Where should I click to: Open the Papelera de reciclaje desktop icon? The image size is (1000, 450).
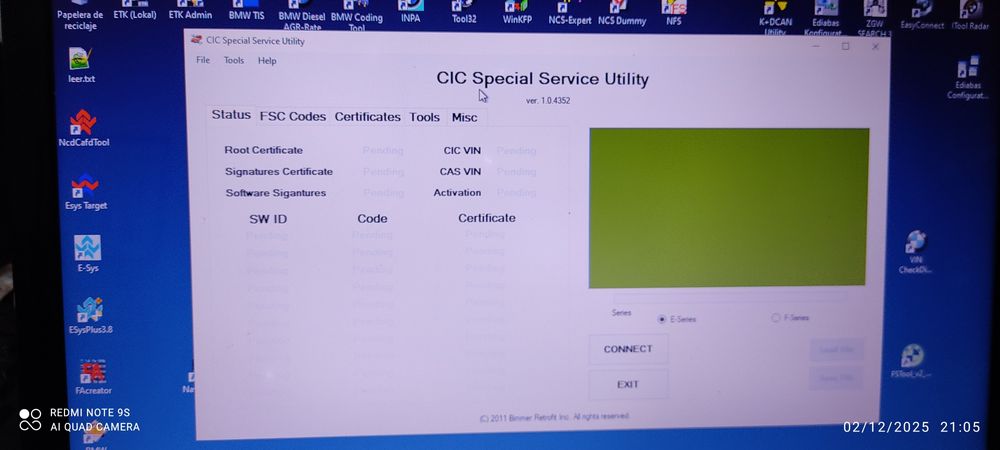80,15
